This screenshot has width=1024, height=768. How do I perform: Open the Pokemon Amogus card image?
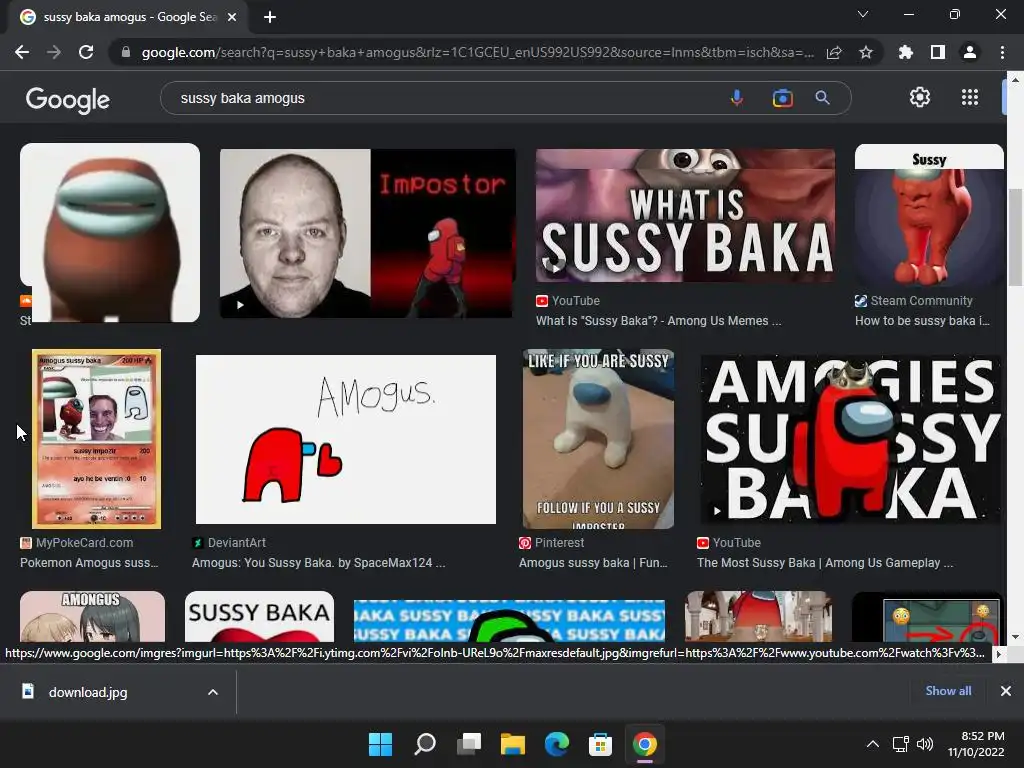pyautogui.click(x=96, y=439)
